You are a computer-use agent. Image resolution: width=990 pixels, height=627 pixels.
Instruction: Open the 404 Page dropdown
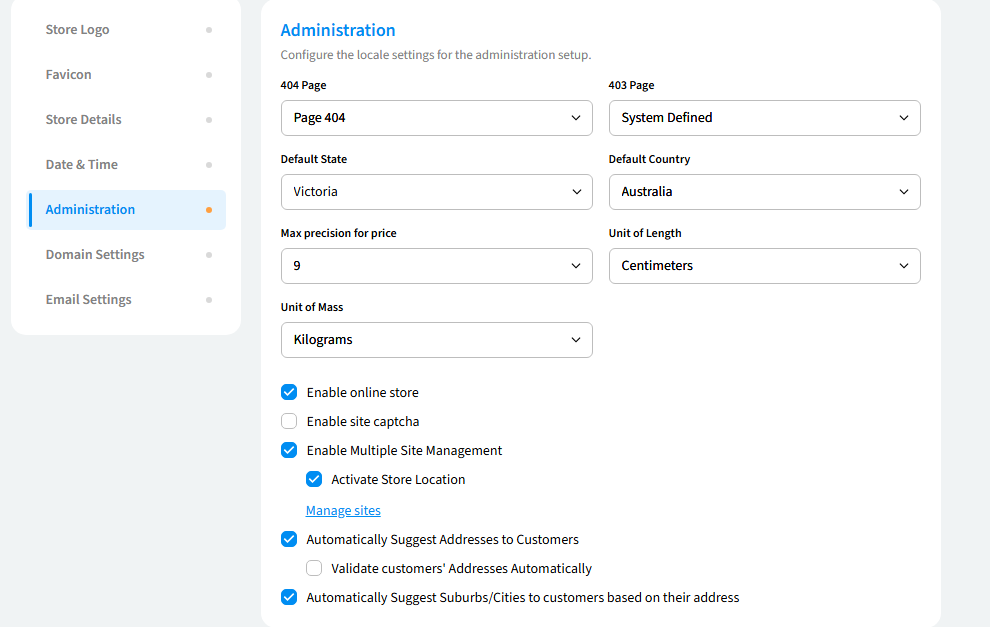point(436,118)
